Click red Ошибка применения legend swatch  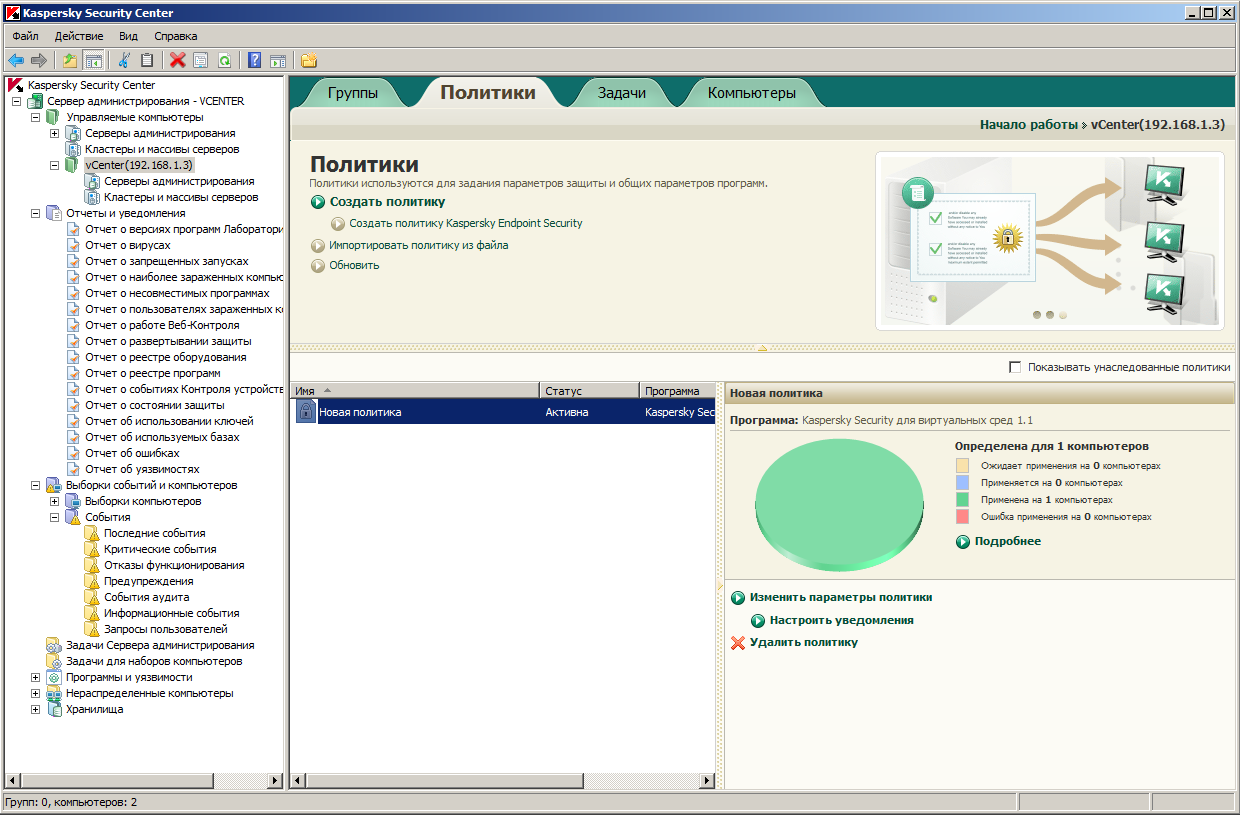963,517
